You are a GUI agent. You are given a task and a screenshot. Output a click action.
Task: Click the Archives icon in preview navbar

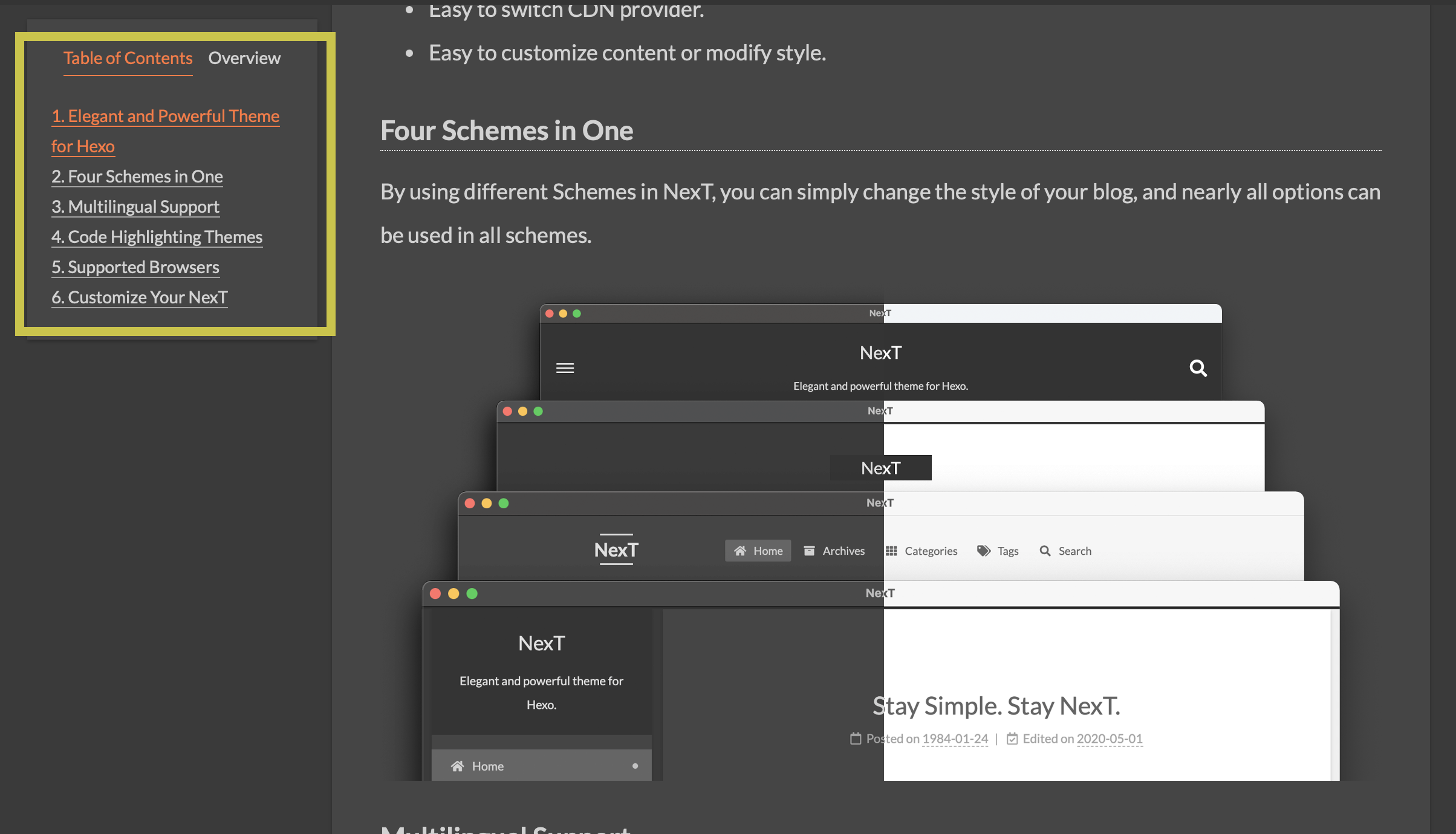click(809, 551)
